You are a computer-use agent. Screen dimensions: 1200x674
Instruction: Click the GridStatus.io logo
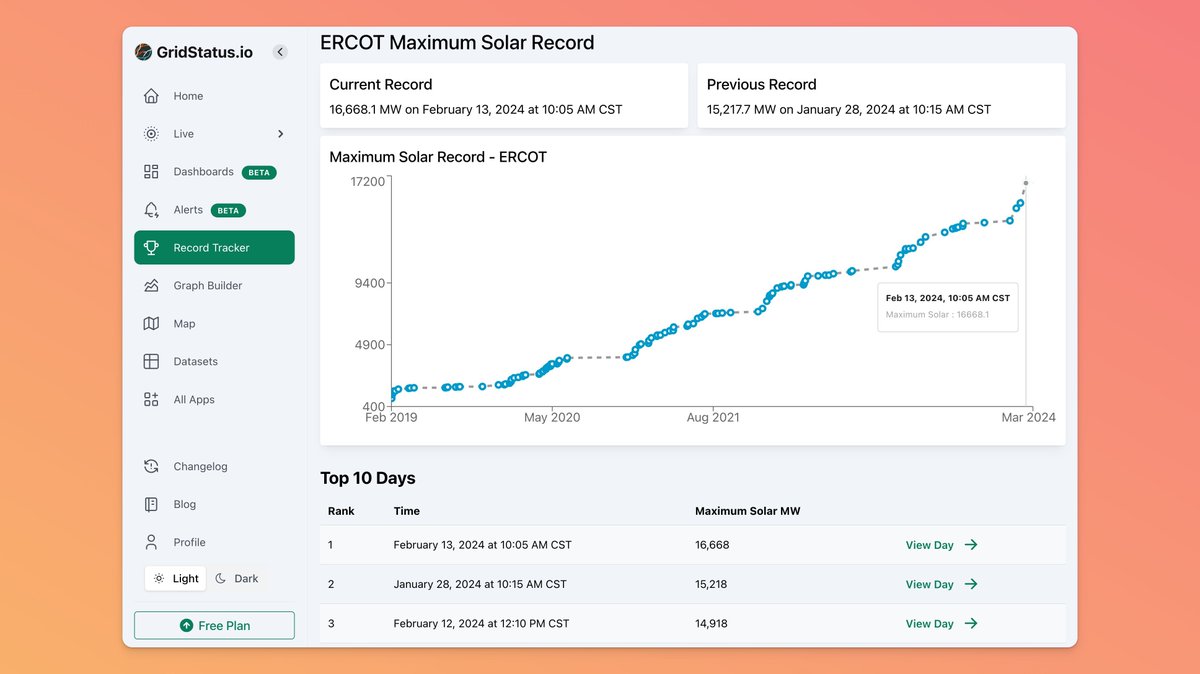[143, 51]
